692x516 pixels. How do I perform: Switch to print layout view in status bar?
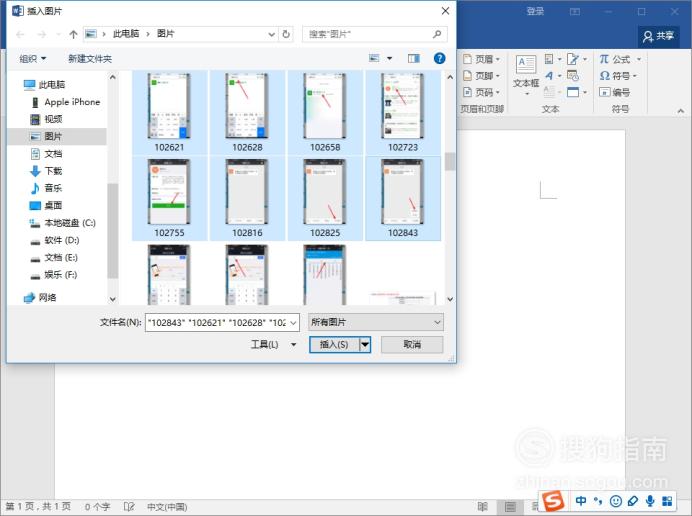tap(510, 507)
